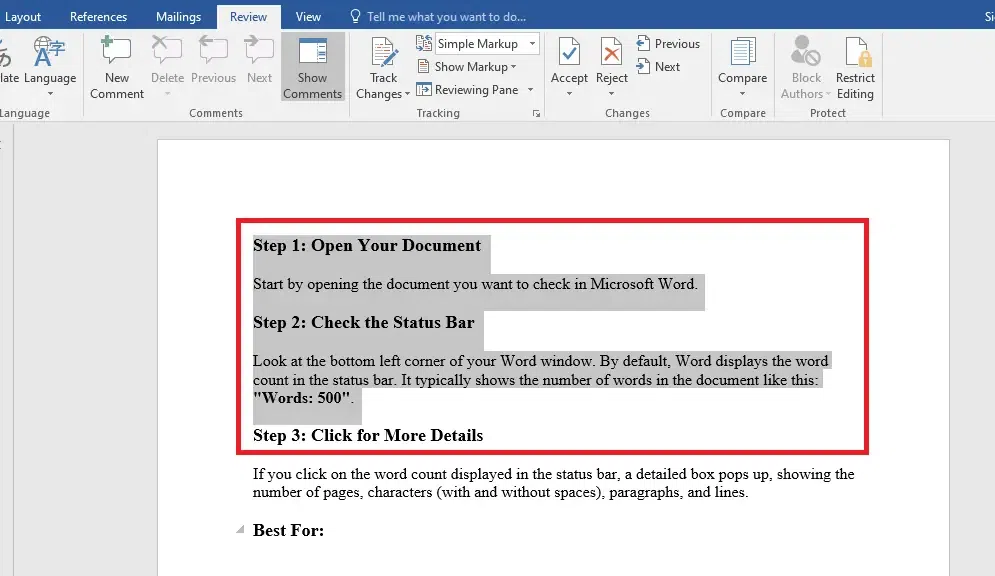995x576 pixels.
Task: Click the 'Best For:' heading text
Action: [x=288, y=530]
